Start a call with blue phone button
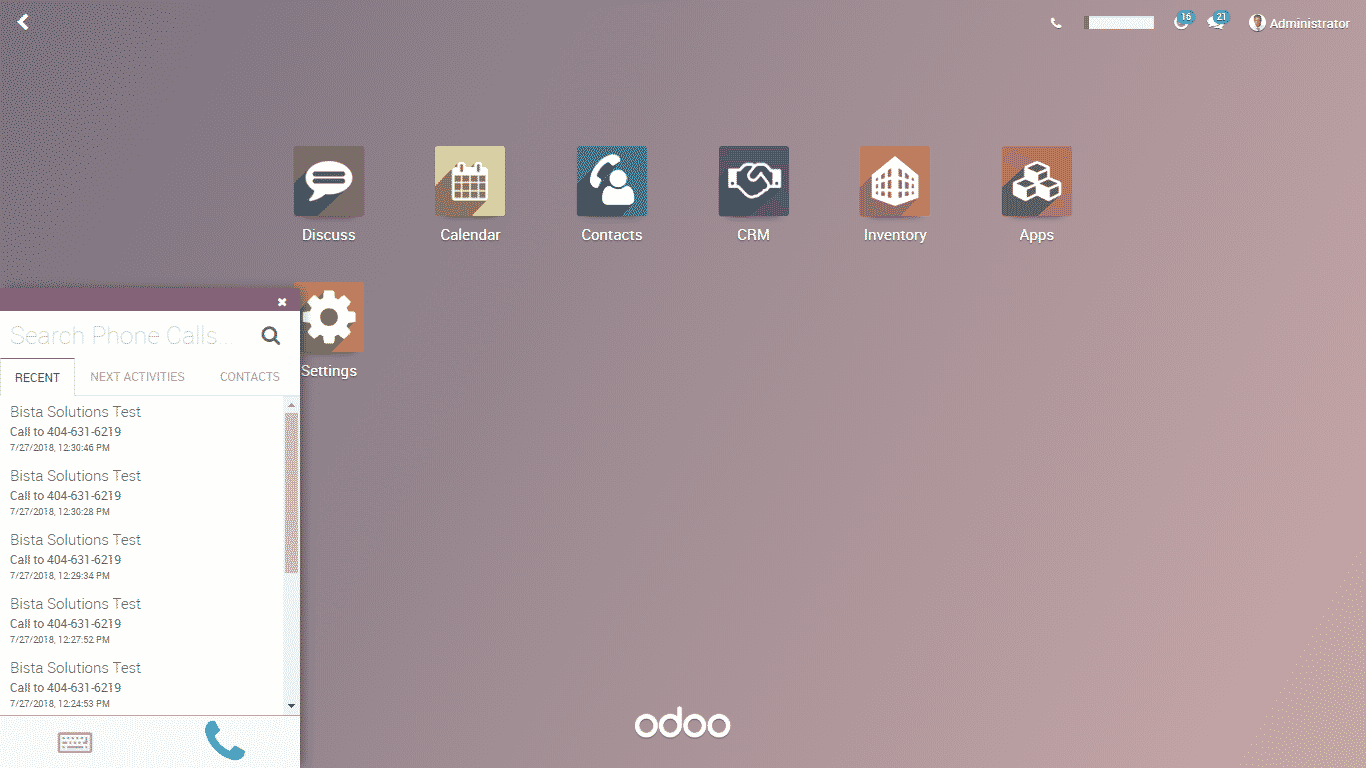This screenshot has width=1366, height=768. click(x=225, y=741)
